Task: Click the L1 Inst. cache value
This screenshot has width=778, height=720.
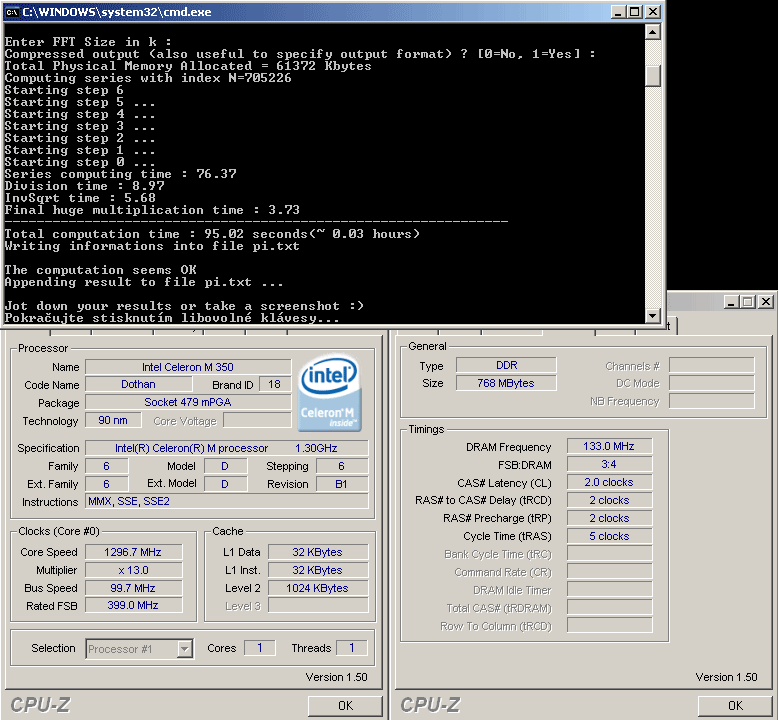Action: 318,570
